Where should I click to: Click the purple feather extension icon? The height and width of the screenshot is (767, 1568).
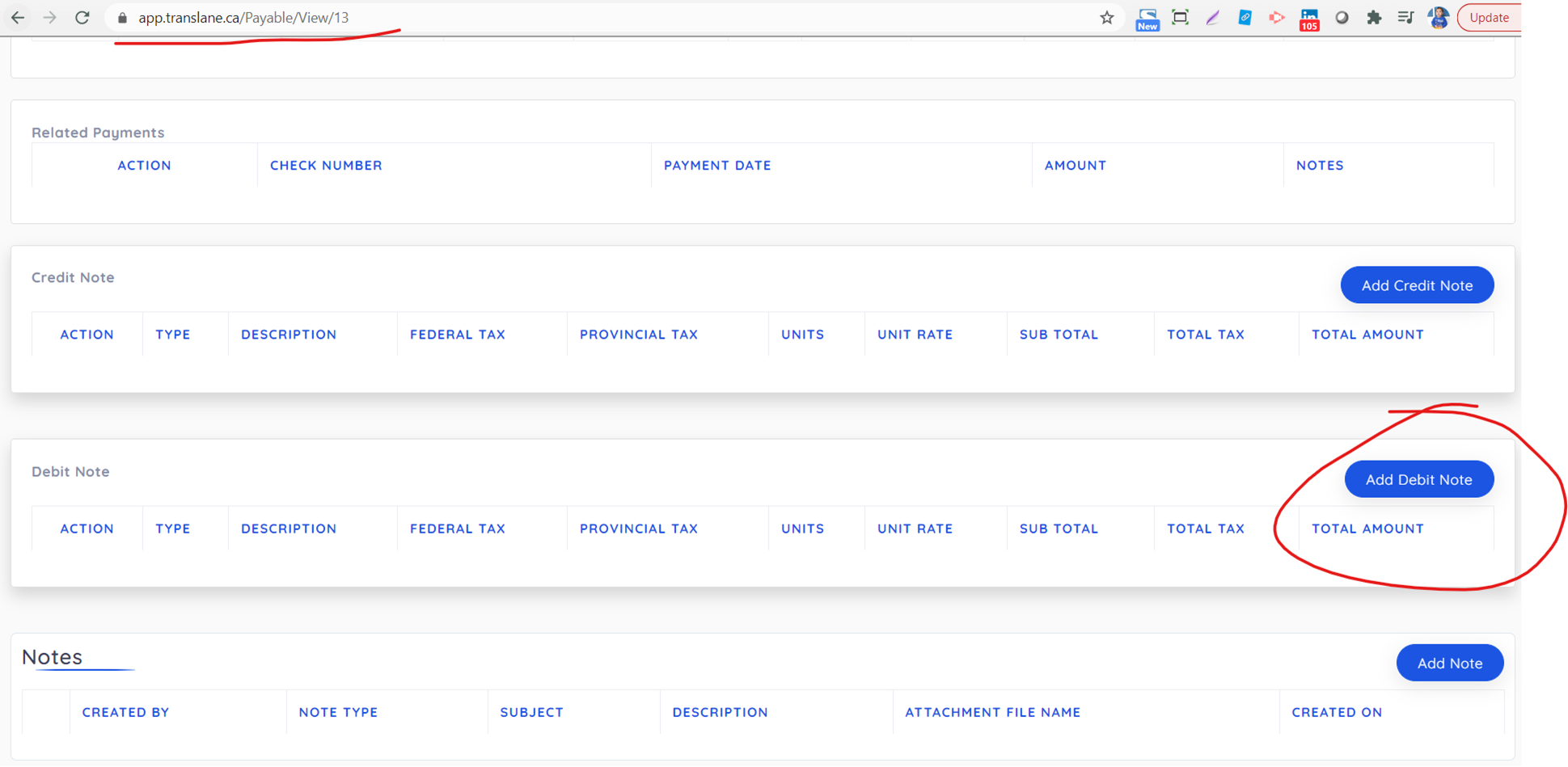tap(1212, 18)
